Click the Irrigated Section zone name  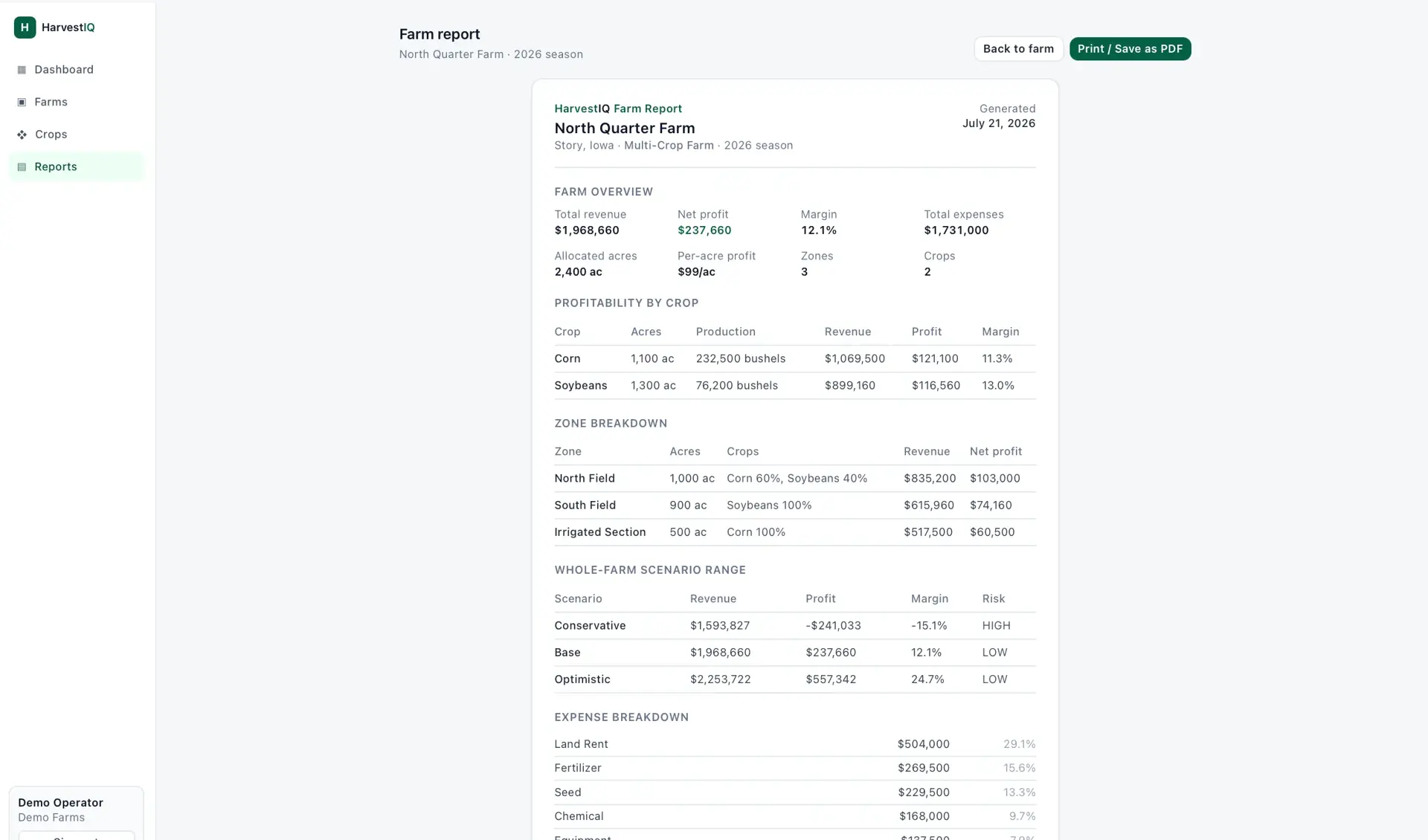600,532
